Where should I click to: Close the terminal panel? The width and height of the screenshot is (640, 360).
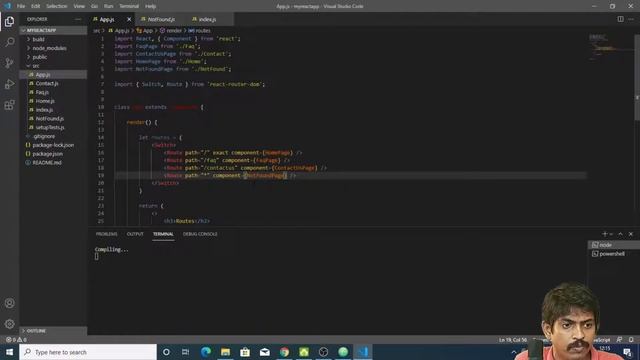631,234
